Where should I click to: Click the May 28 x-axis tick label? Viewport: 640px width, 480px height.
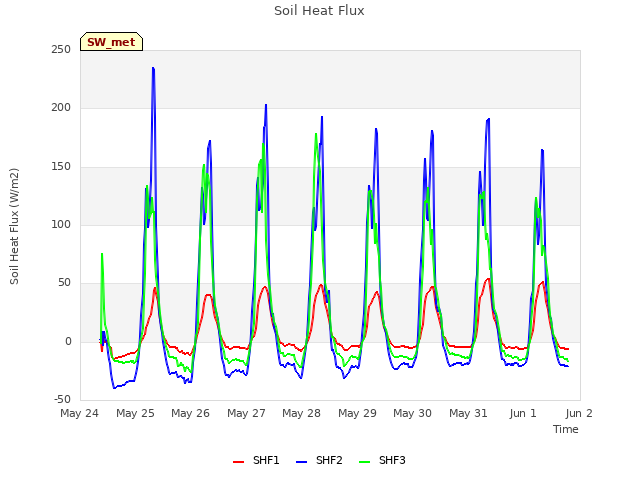coord(302,413)
